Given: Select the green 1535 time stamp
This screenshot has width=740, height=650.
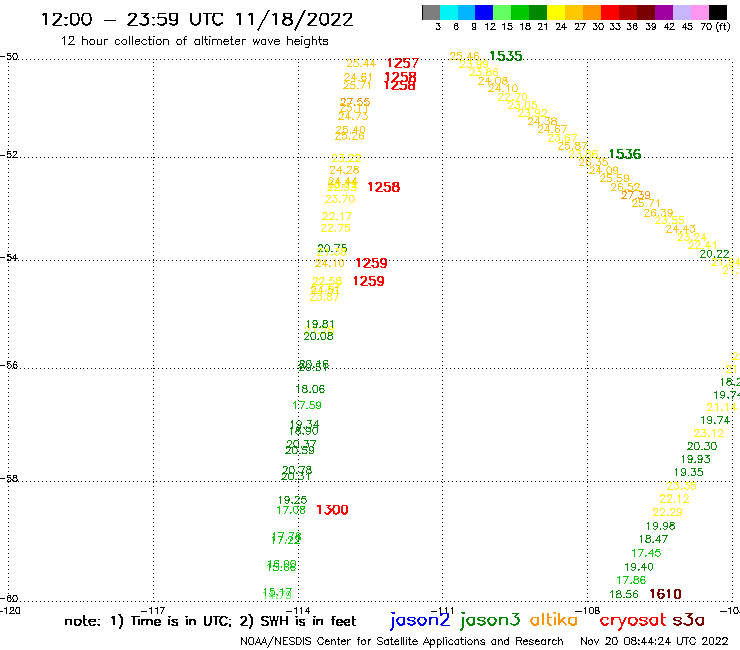Looking at the screenshot, I should tap(506, 56).
